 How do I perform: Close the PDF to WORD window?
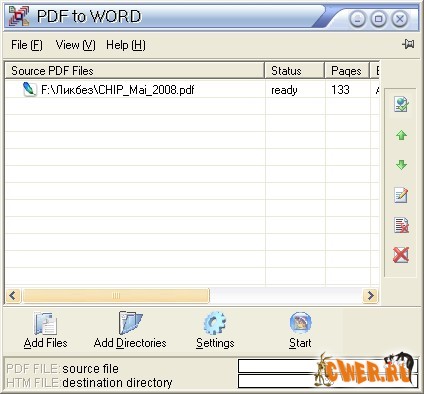click(x=400, y=19)
